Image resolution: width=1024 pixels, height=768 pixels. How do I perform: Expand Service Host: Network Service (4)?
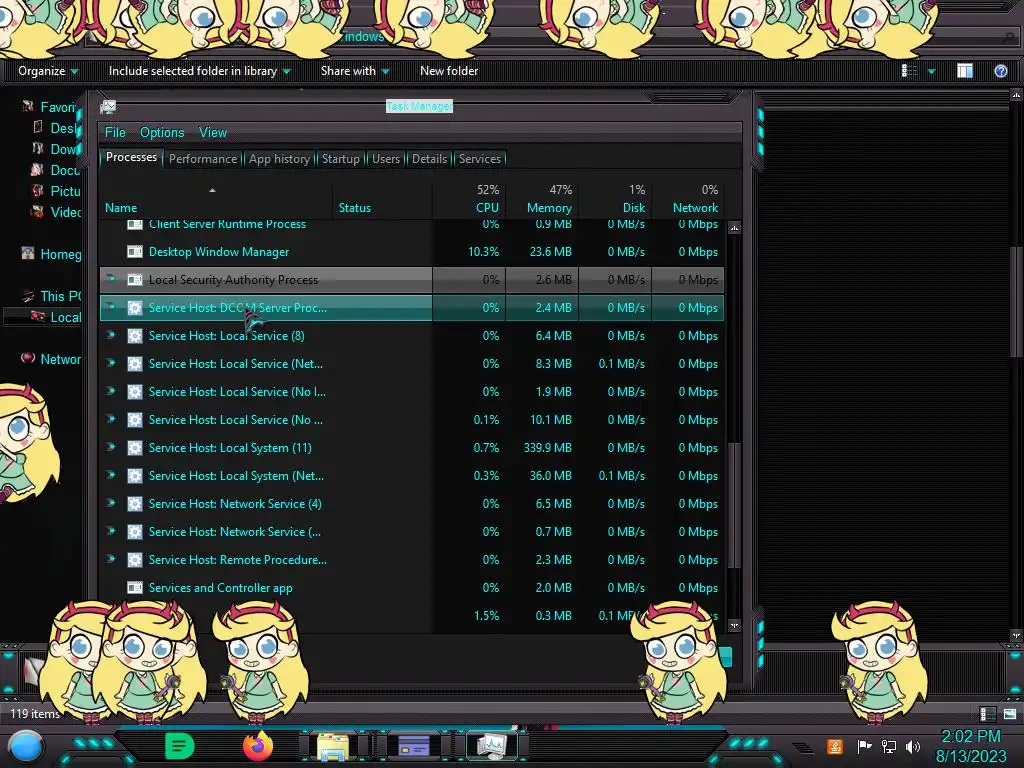111,504
